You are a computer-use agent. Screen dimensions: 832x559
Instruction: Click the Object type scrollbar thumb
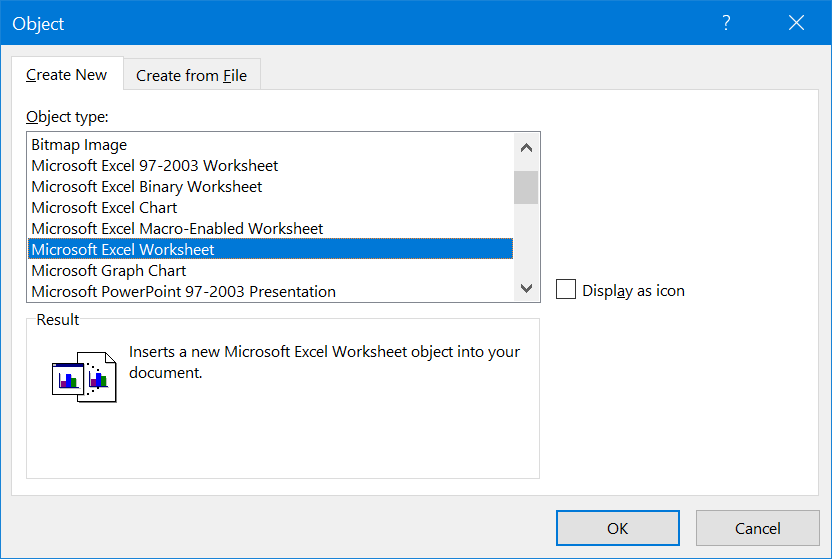pos(526,187)
